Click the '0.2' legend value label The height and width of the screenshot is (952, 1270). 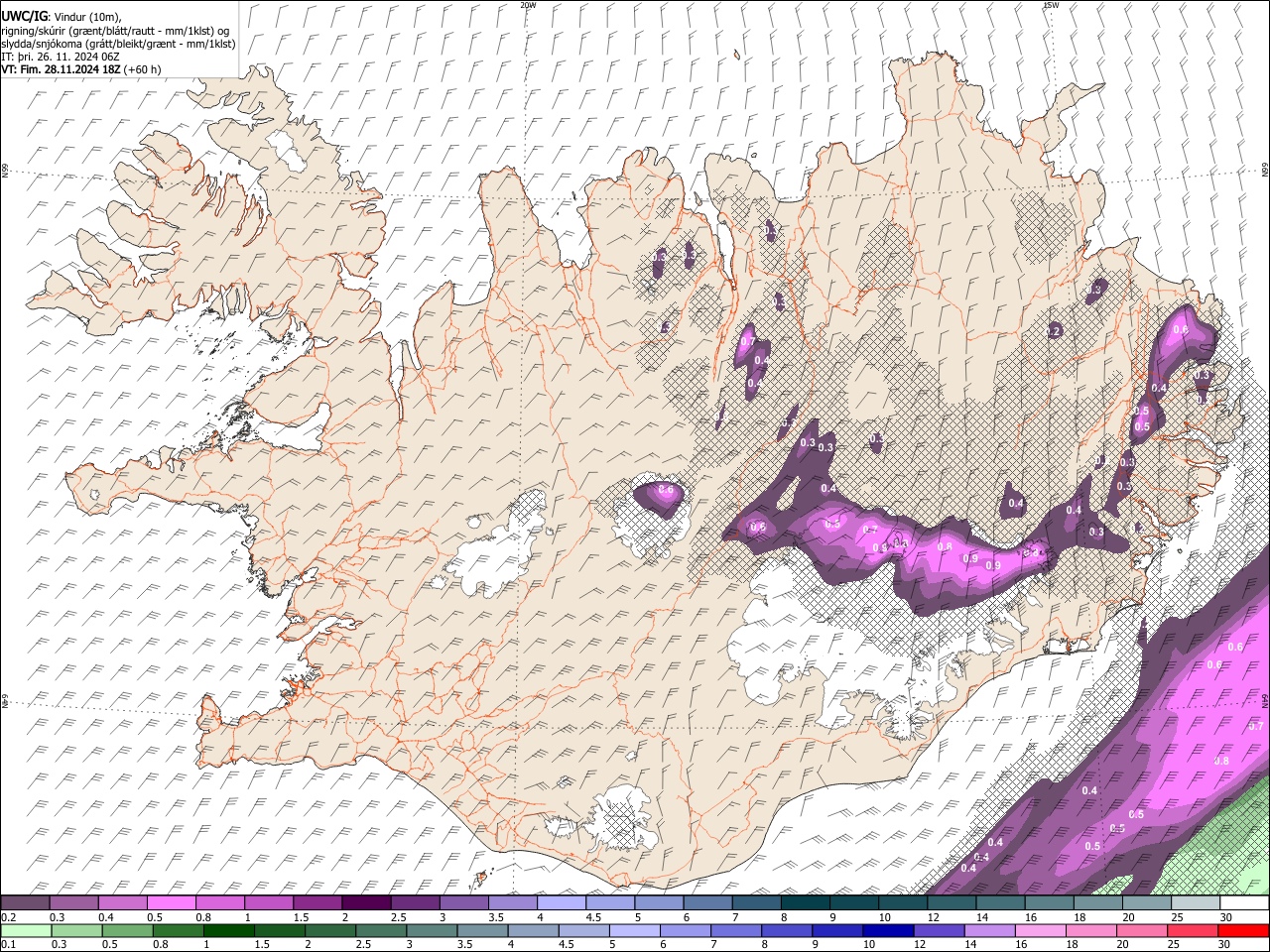[9, 916]
